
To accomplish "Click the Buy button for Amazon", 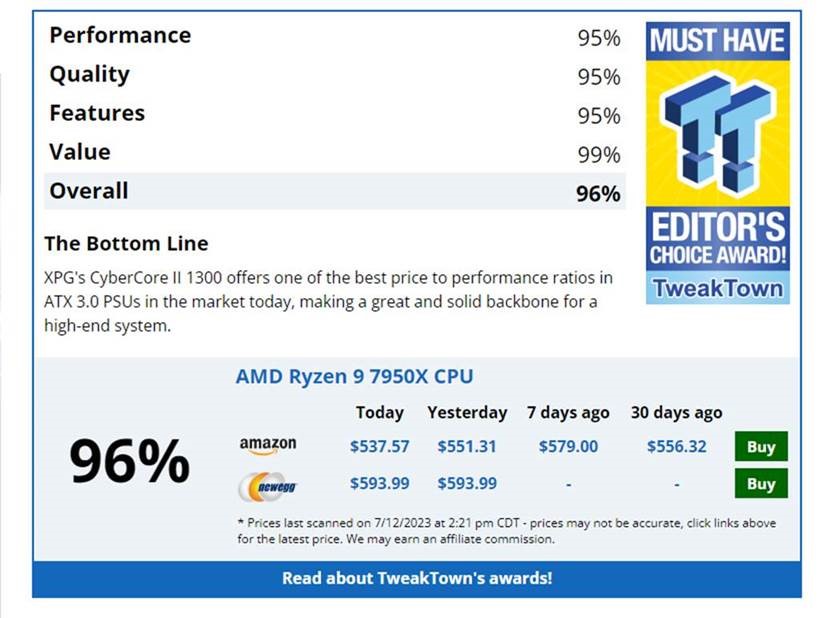I will coord(761,446).
